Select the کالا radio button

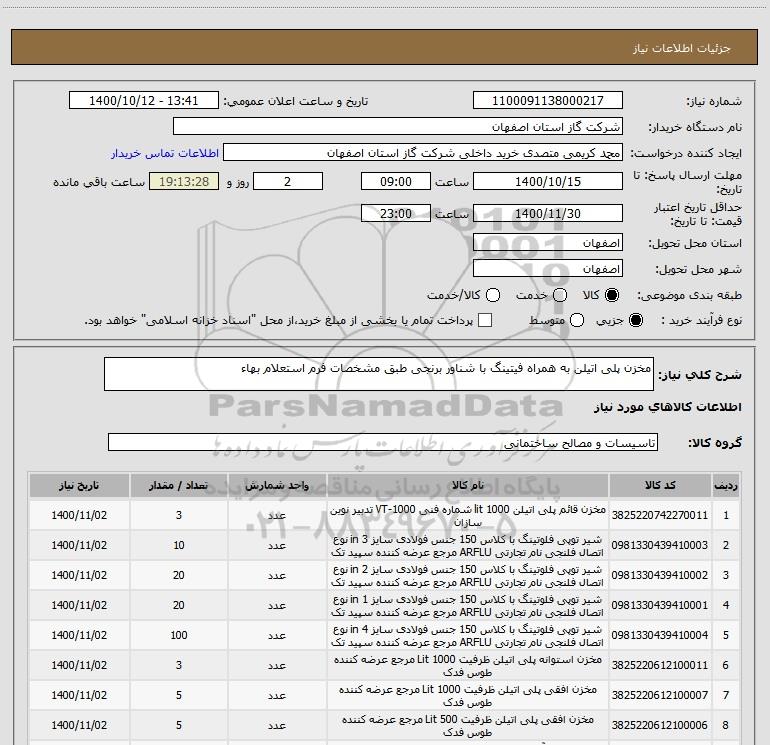[612, 295]
